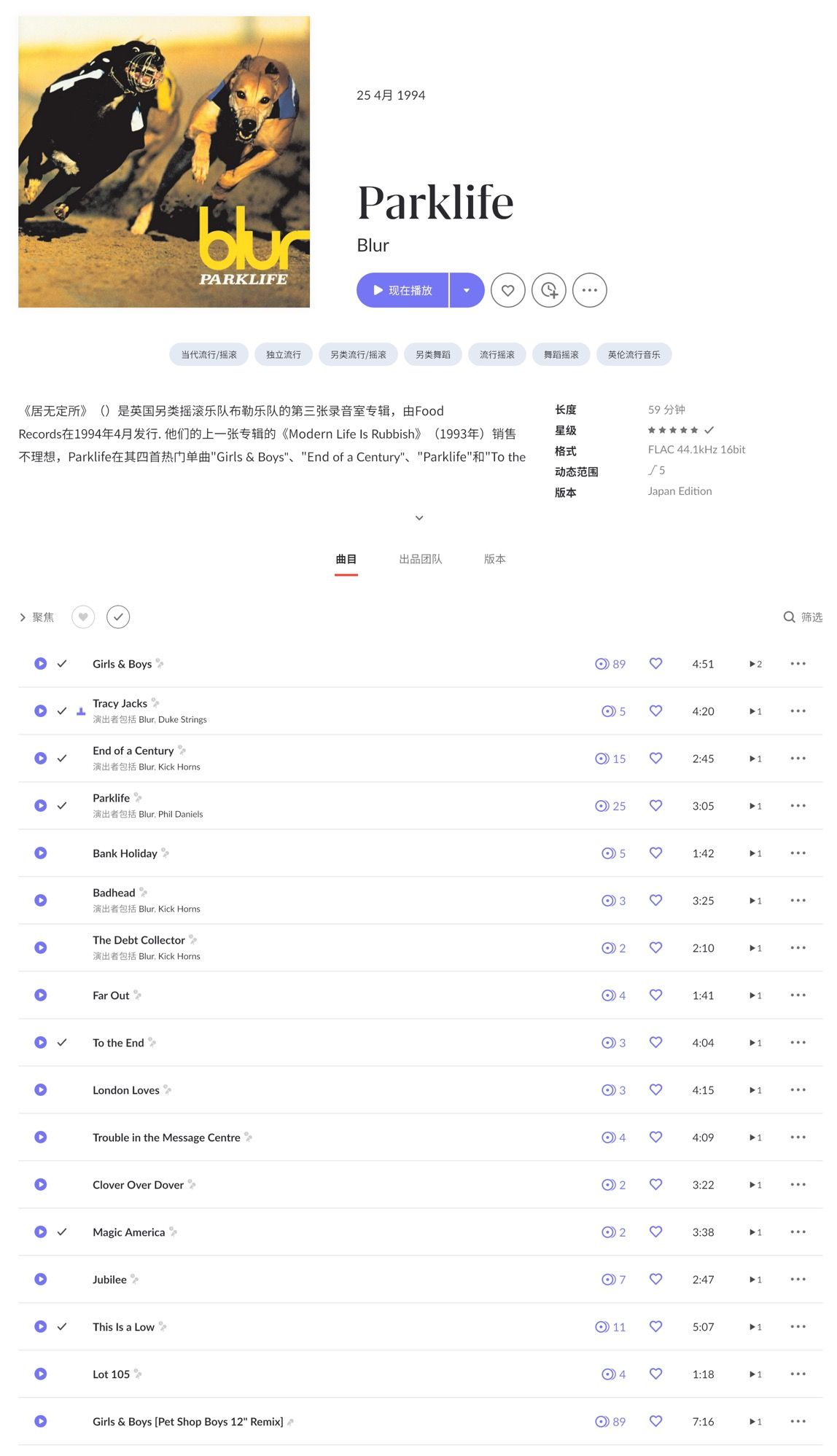Toggle the pick checkmark on To the End

62,1042
